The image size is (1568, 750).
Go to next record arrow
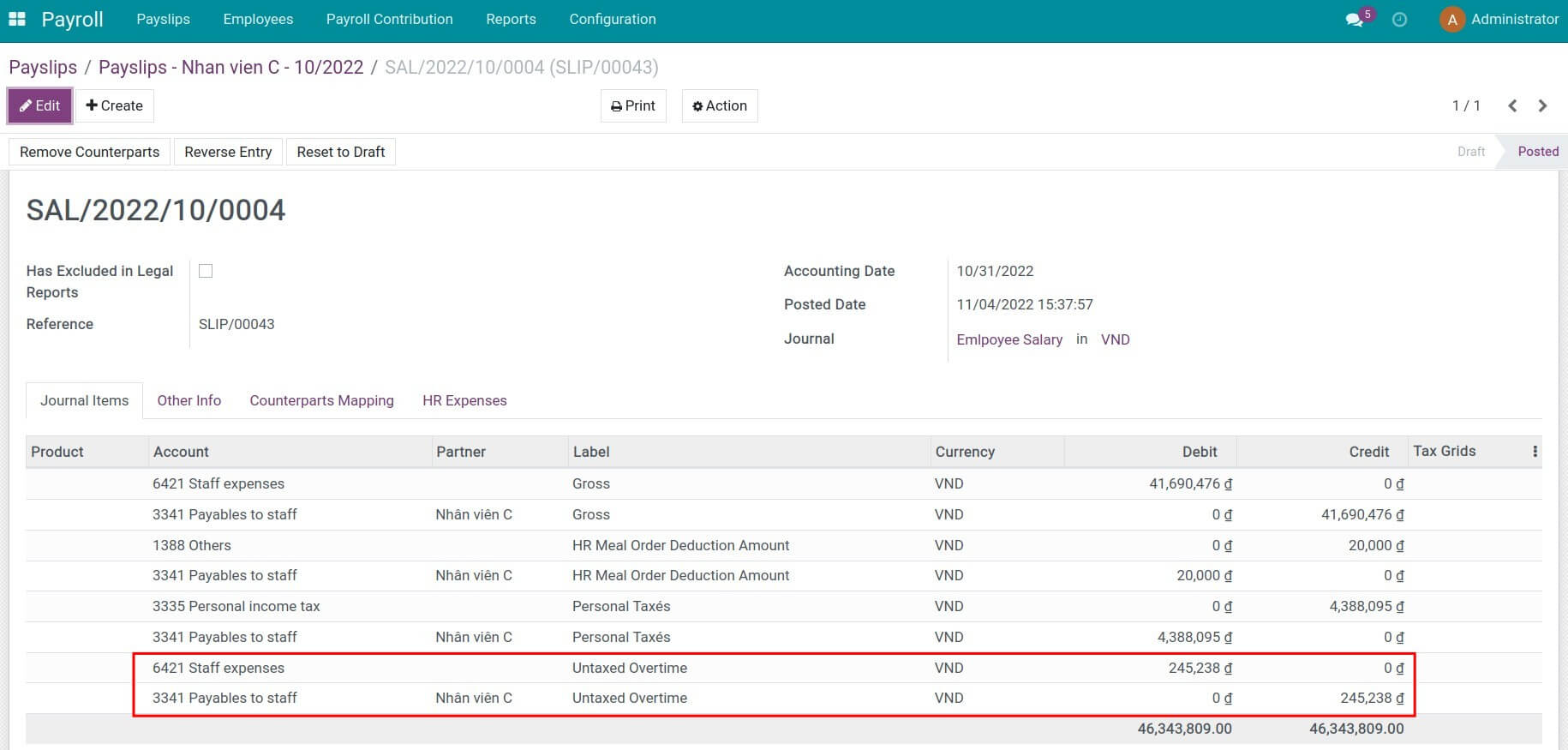[1542, 106]
